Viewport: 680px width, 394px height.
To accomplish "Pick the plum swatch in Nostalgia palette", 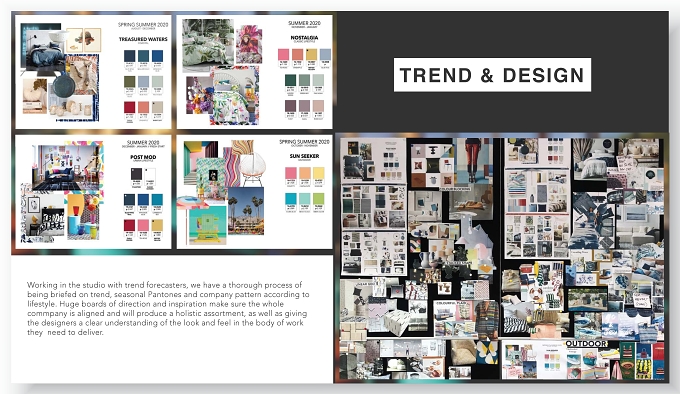I will coord(290,106).
